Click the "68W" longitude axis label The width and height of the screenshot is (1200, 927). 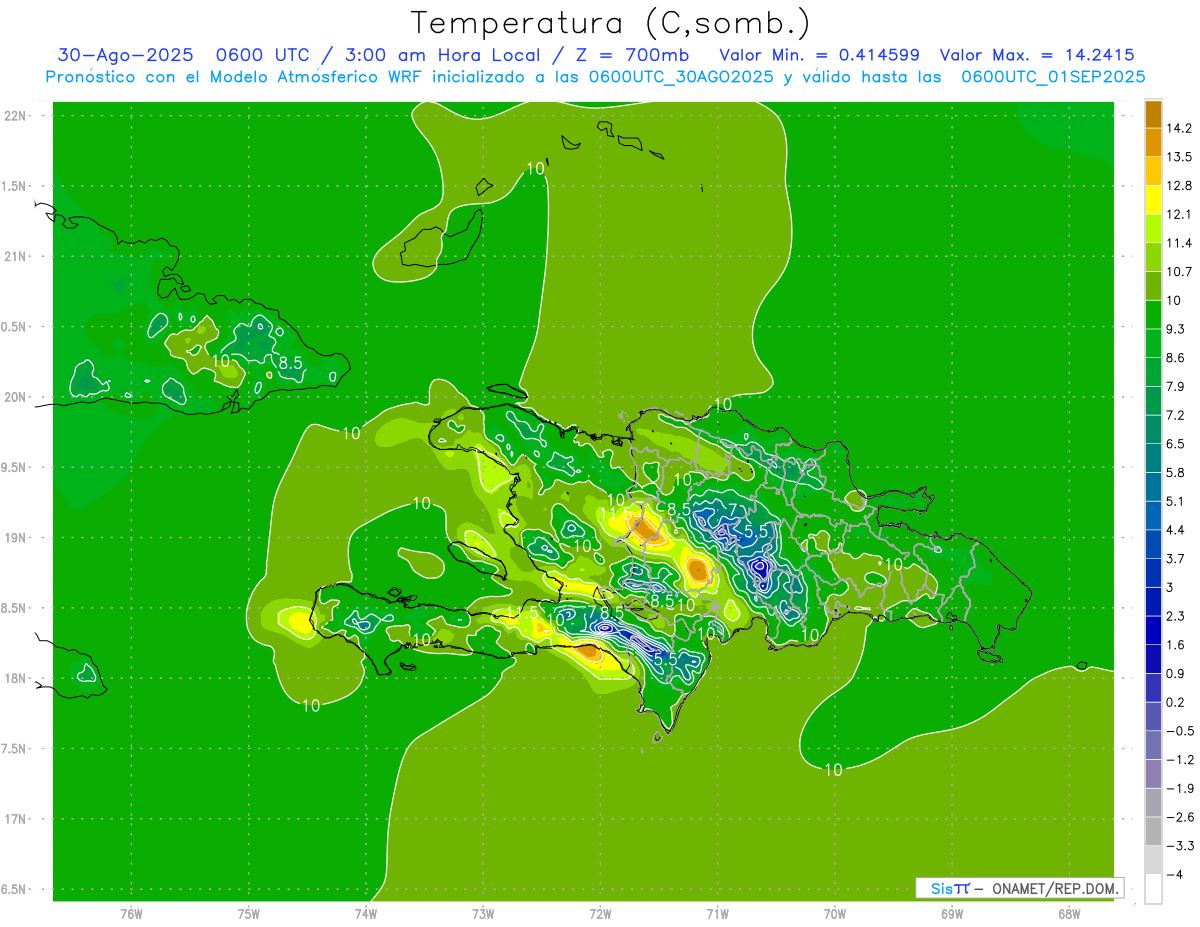click(x=1069, y=914)
